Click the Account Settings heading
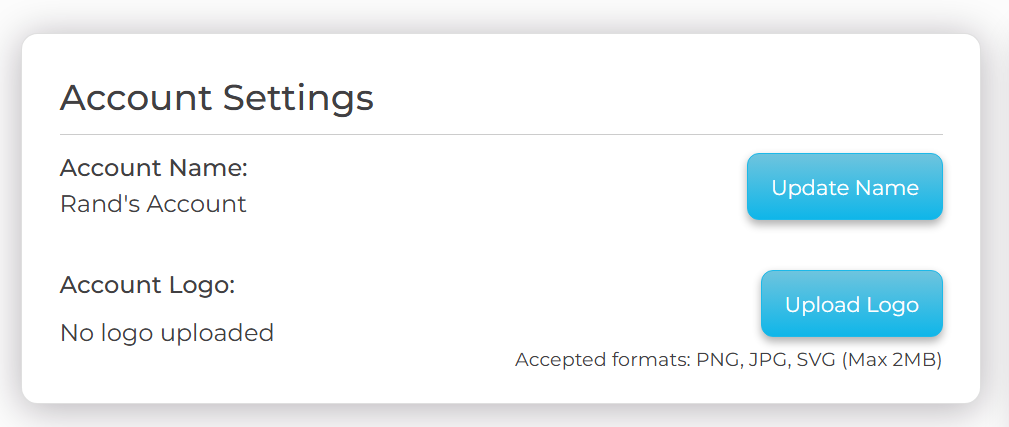 pyautogui.click(x=217, y=98)
